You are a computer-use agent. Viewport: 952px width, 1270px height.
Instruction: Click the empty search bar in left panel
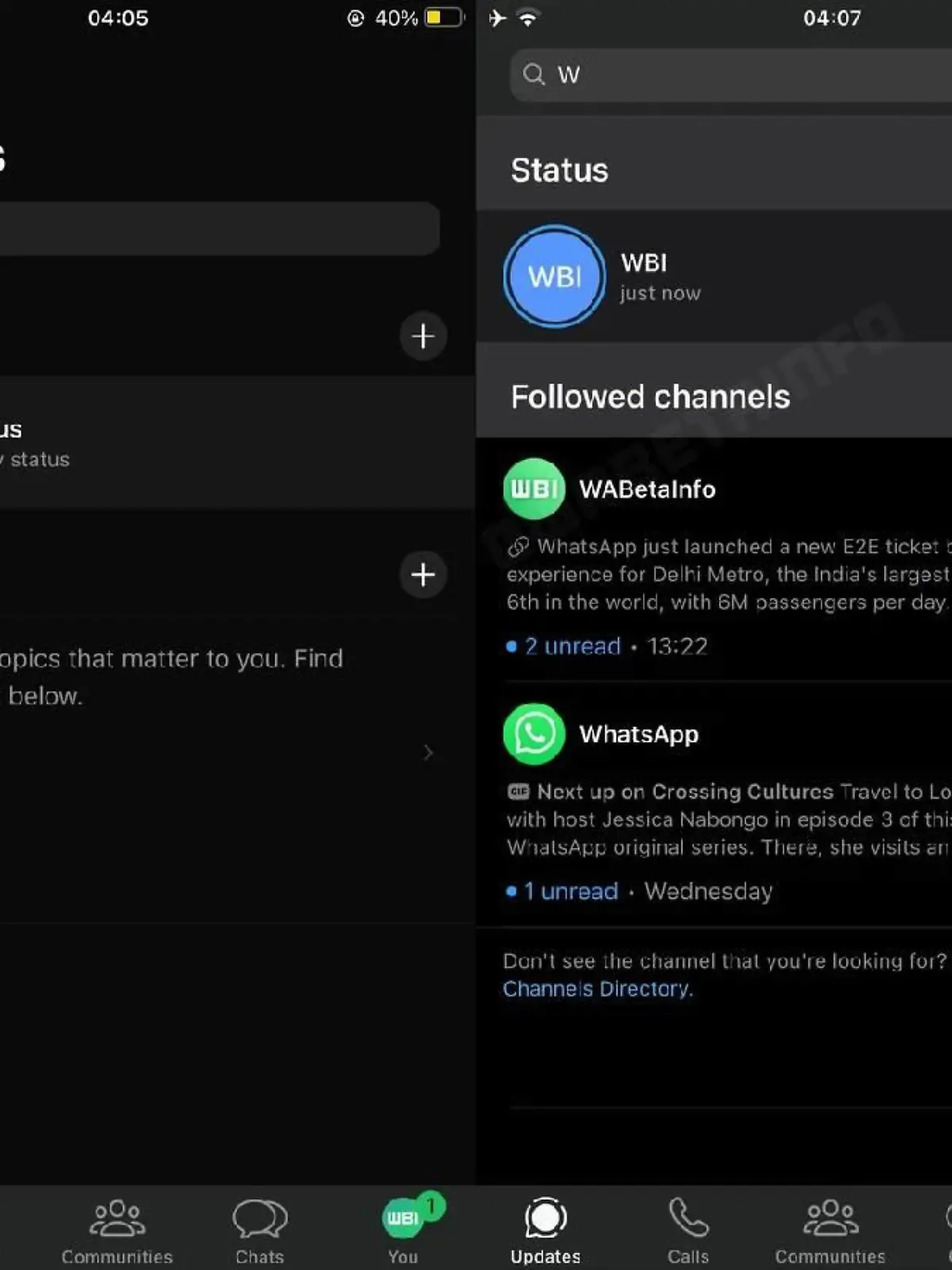[220, 229]
